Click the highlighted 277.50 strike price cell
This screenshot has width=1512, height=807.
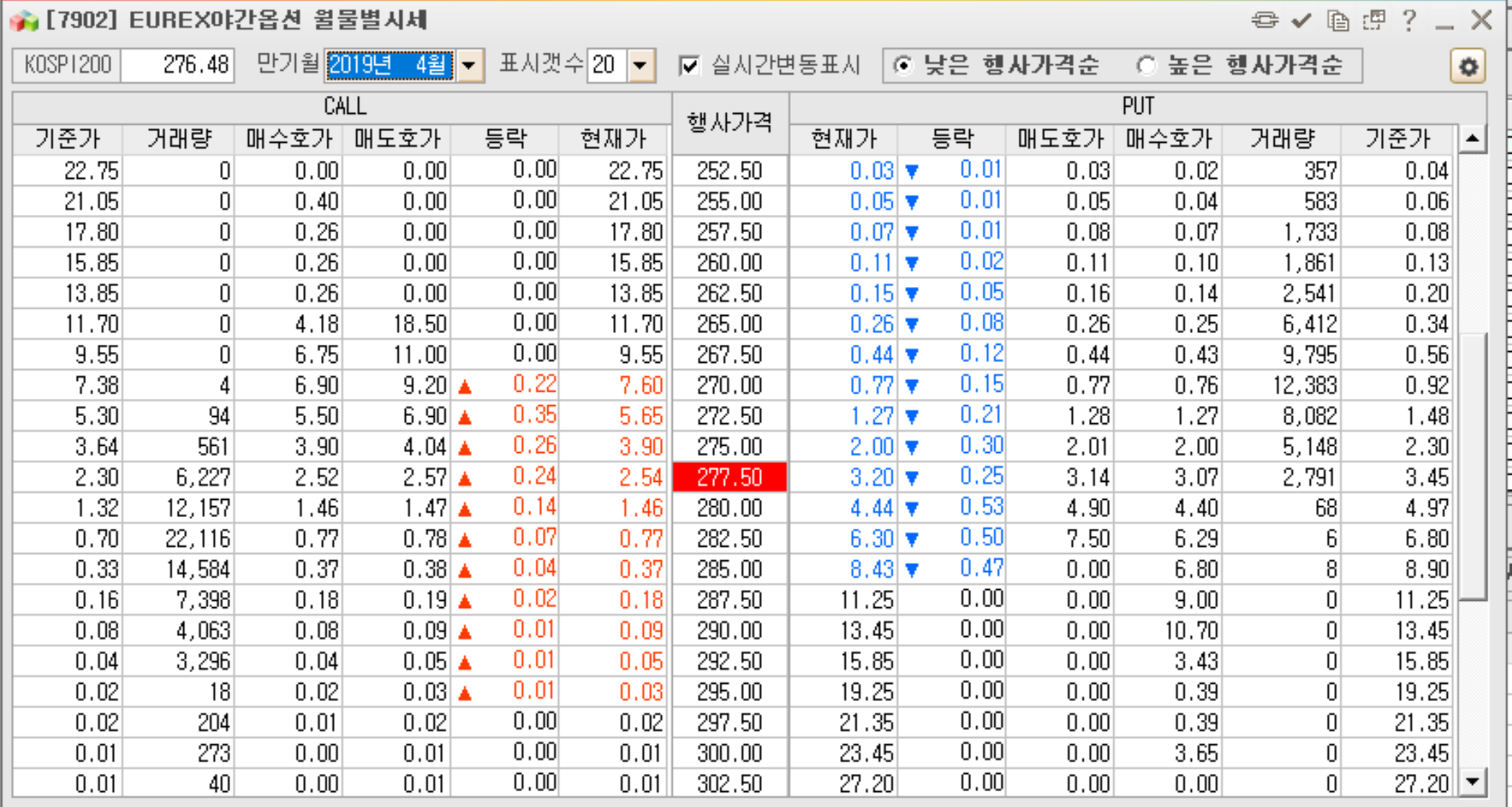coord(730,477)
